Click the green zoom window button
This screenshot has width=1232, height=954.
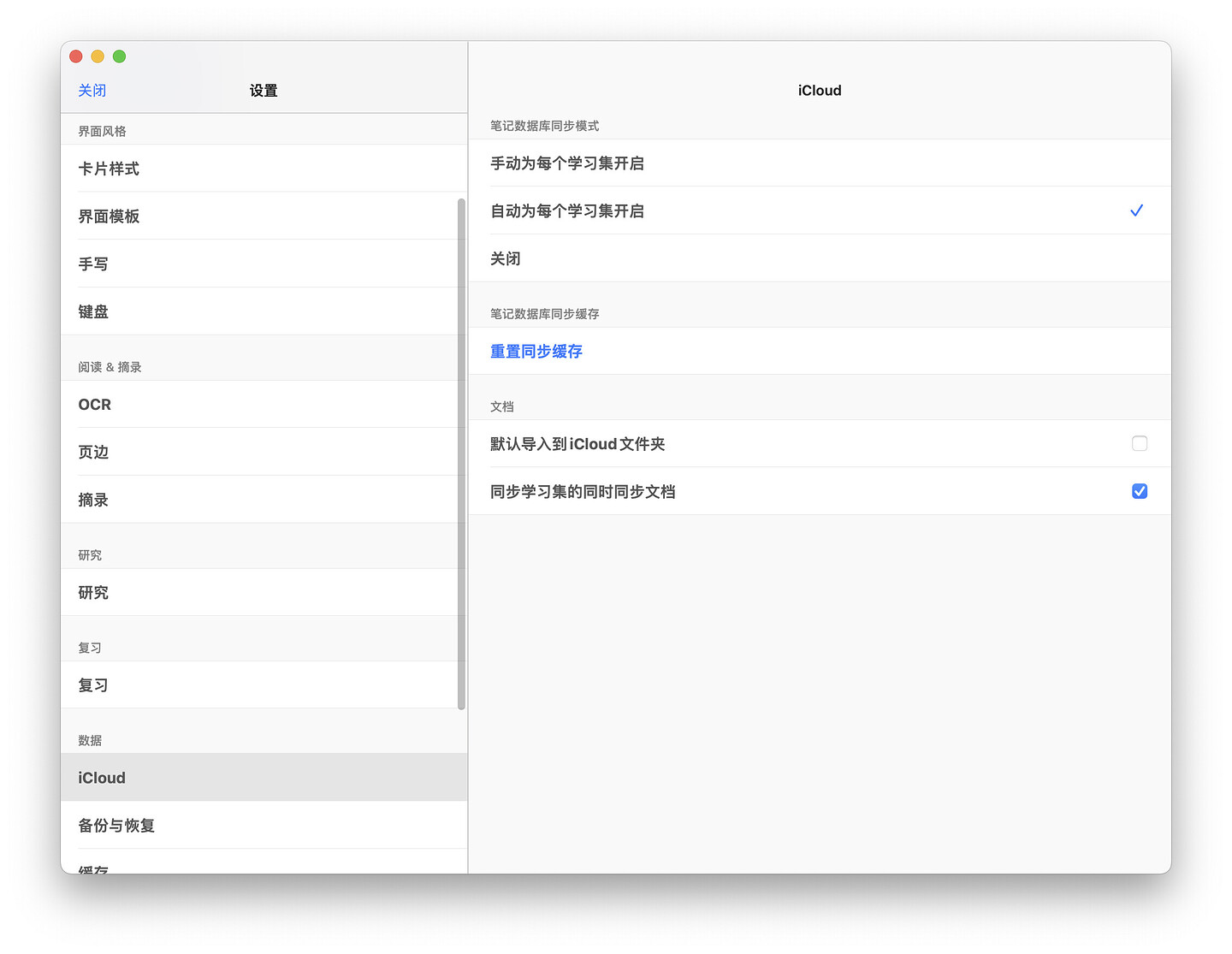pos(120,56)
